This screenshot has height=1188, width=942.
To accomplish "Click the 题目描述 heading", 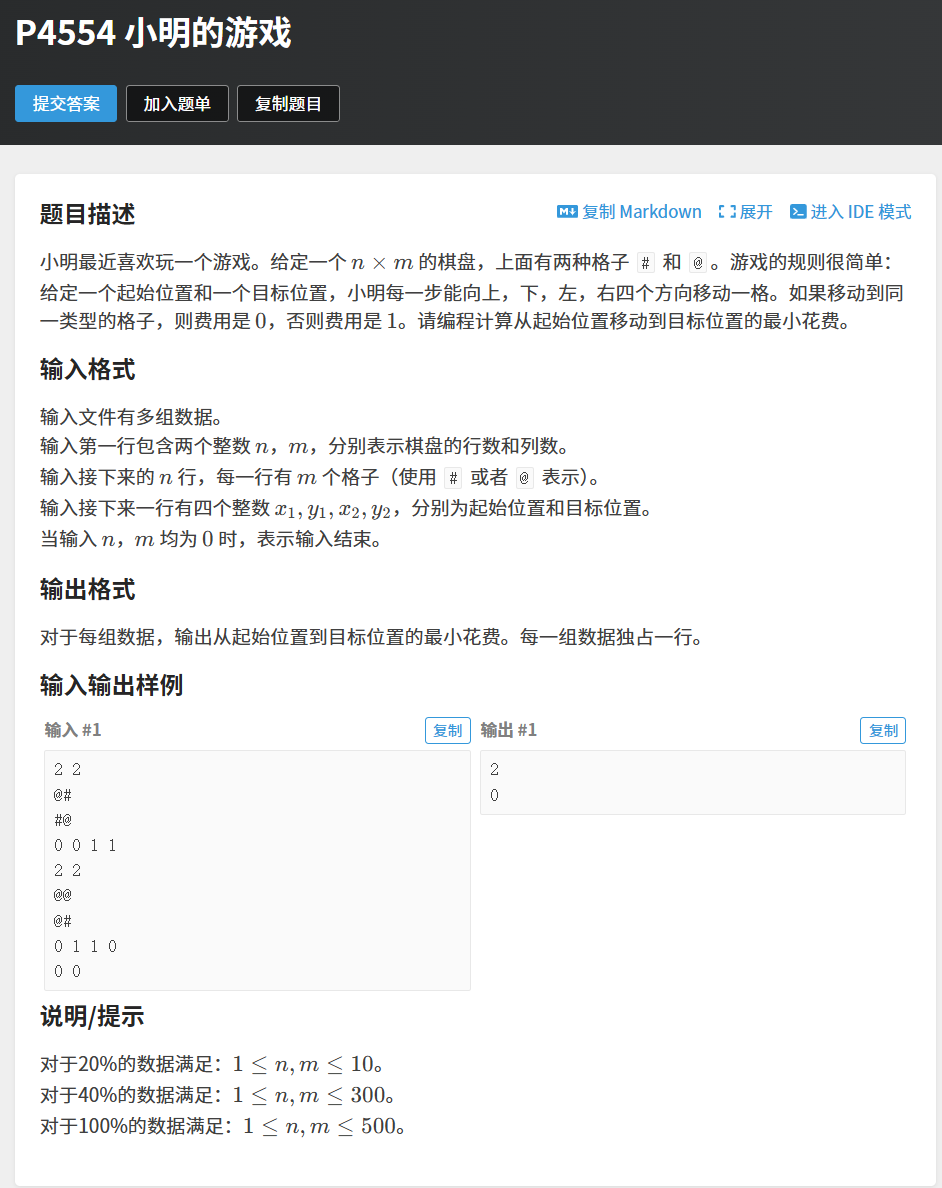I will pos(87,214).
